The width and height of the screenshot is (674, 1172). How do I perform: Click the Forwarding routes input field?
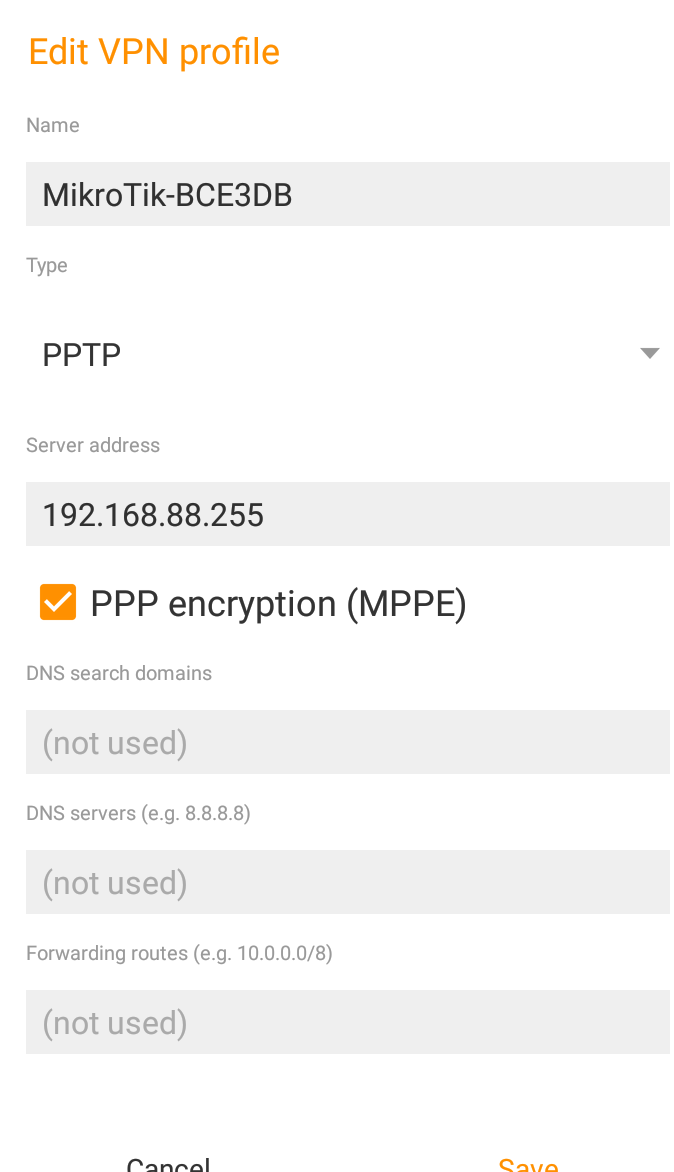tap(347, 1022)
